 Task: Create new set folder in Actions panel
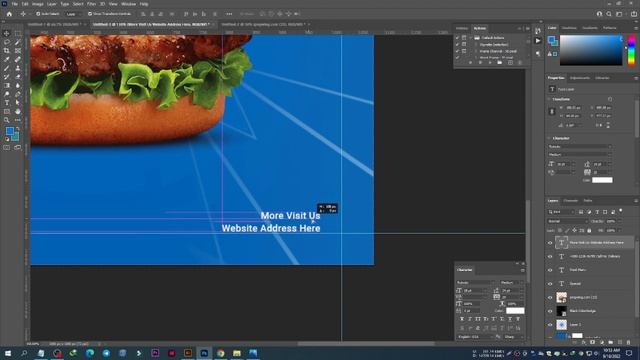click(x=500, y=63)
